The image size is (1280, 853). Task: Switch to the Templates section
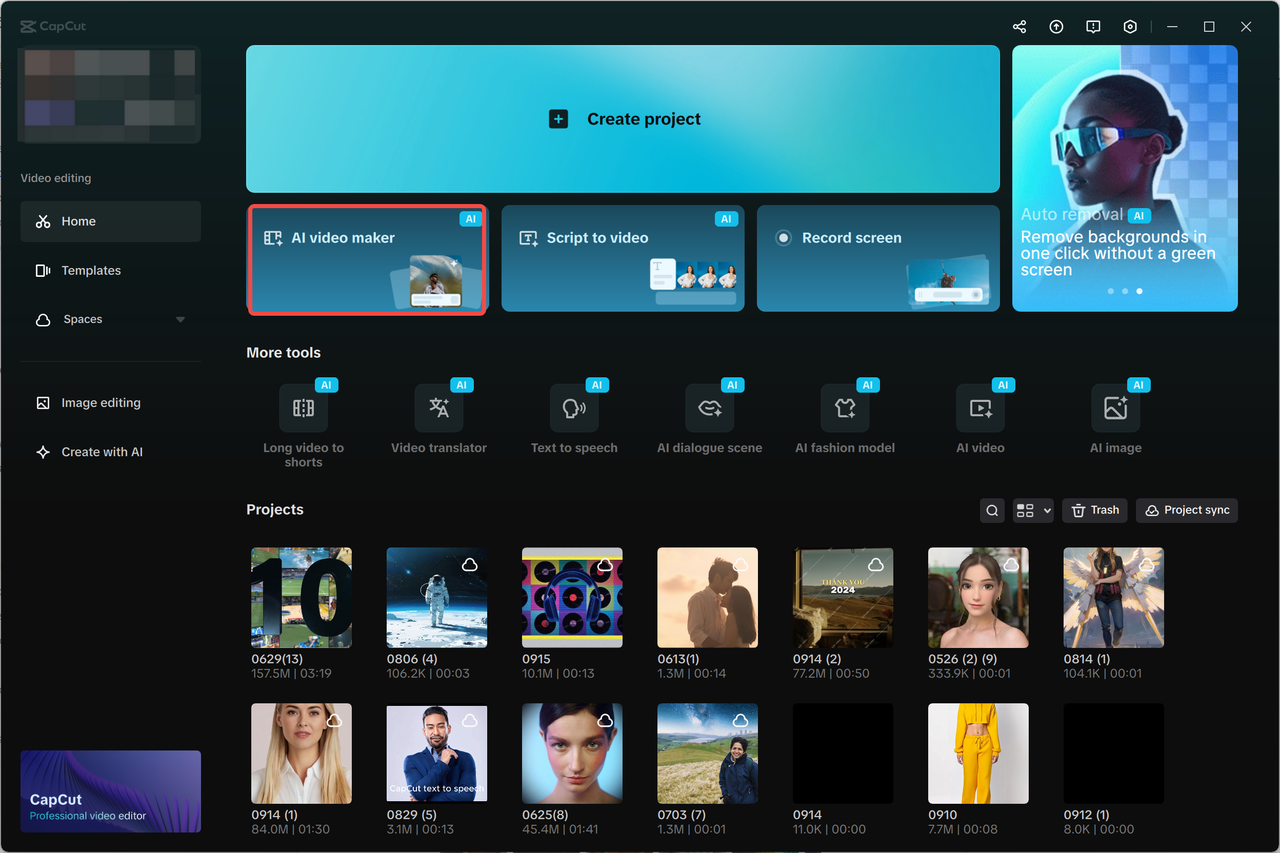pyautogui.click(x=91, y=270)
